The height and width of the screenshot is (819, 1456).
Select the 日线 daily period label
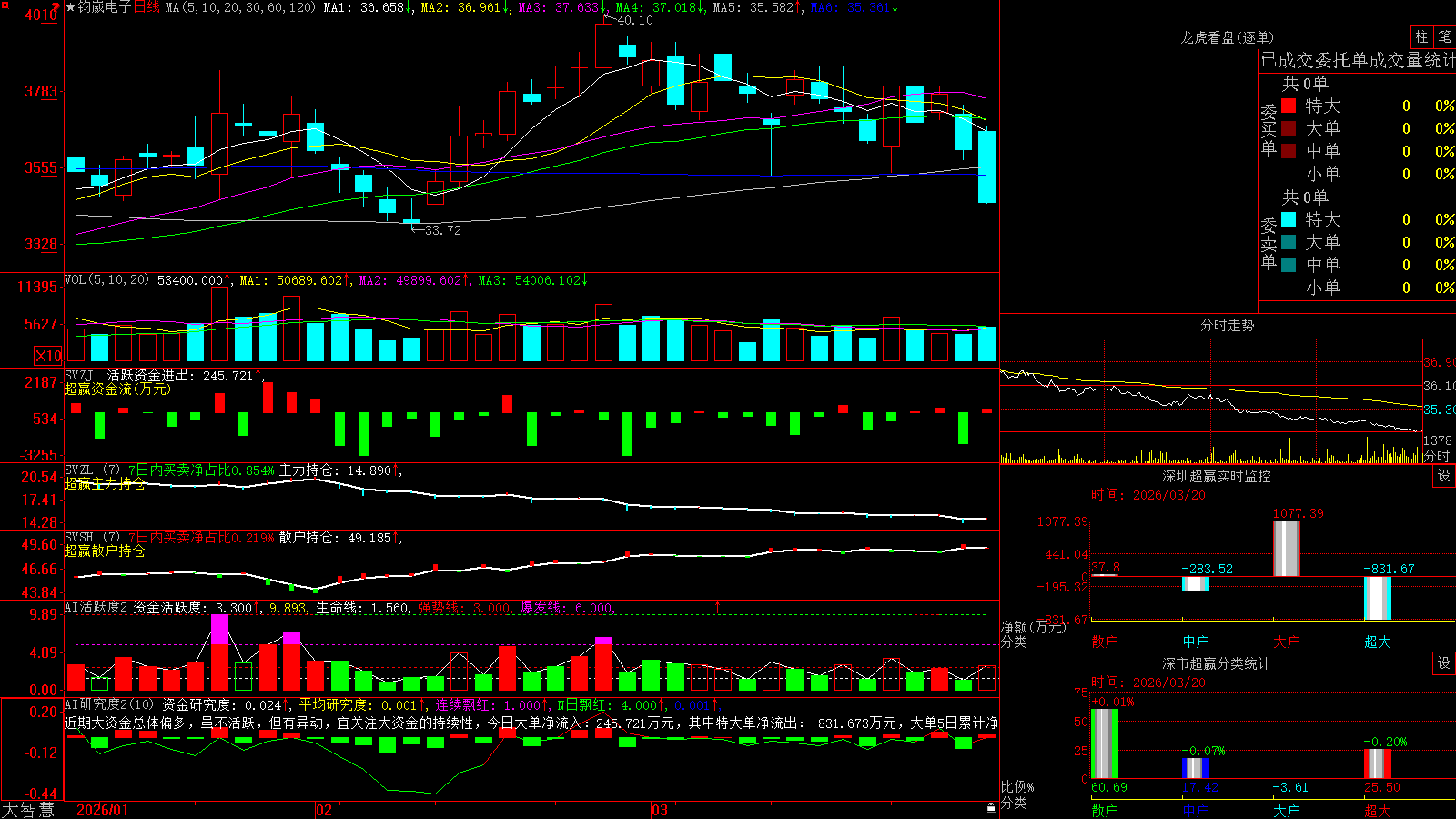[x=147, y=7]
